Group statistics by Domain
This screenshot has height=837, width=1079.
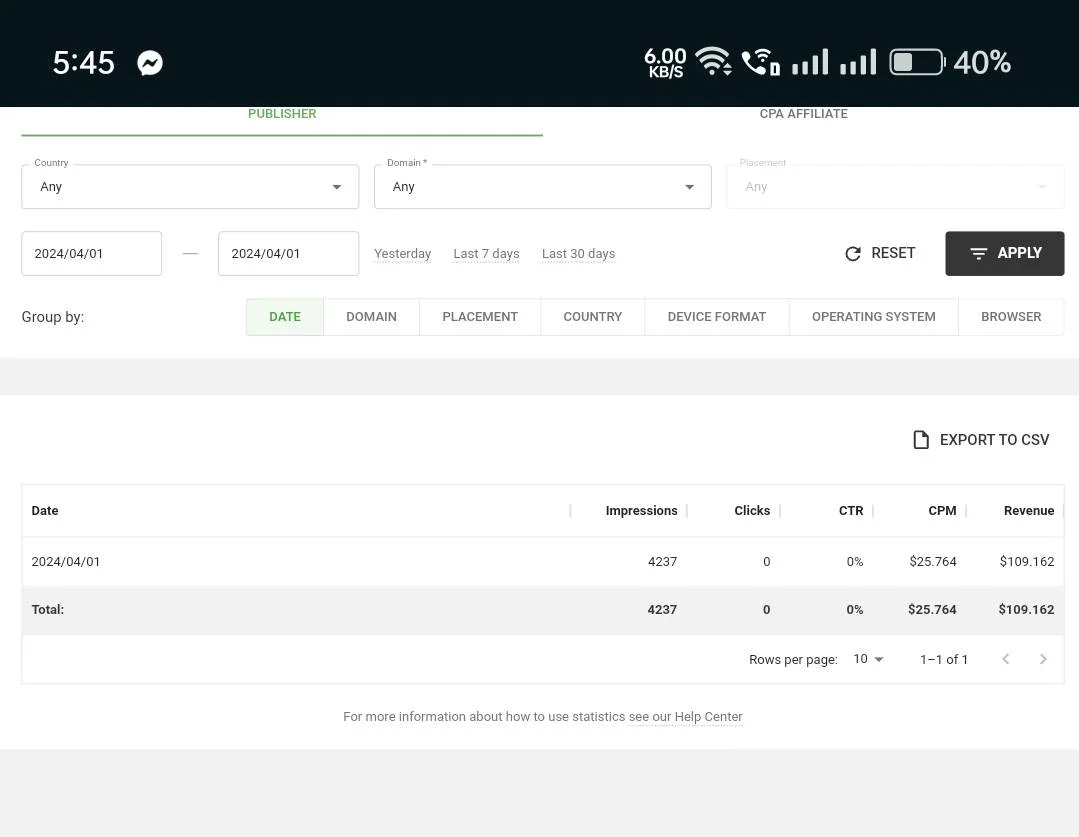[372, 317]
